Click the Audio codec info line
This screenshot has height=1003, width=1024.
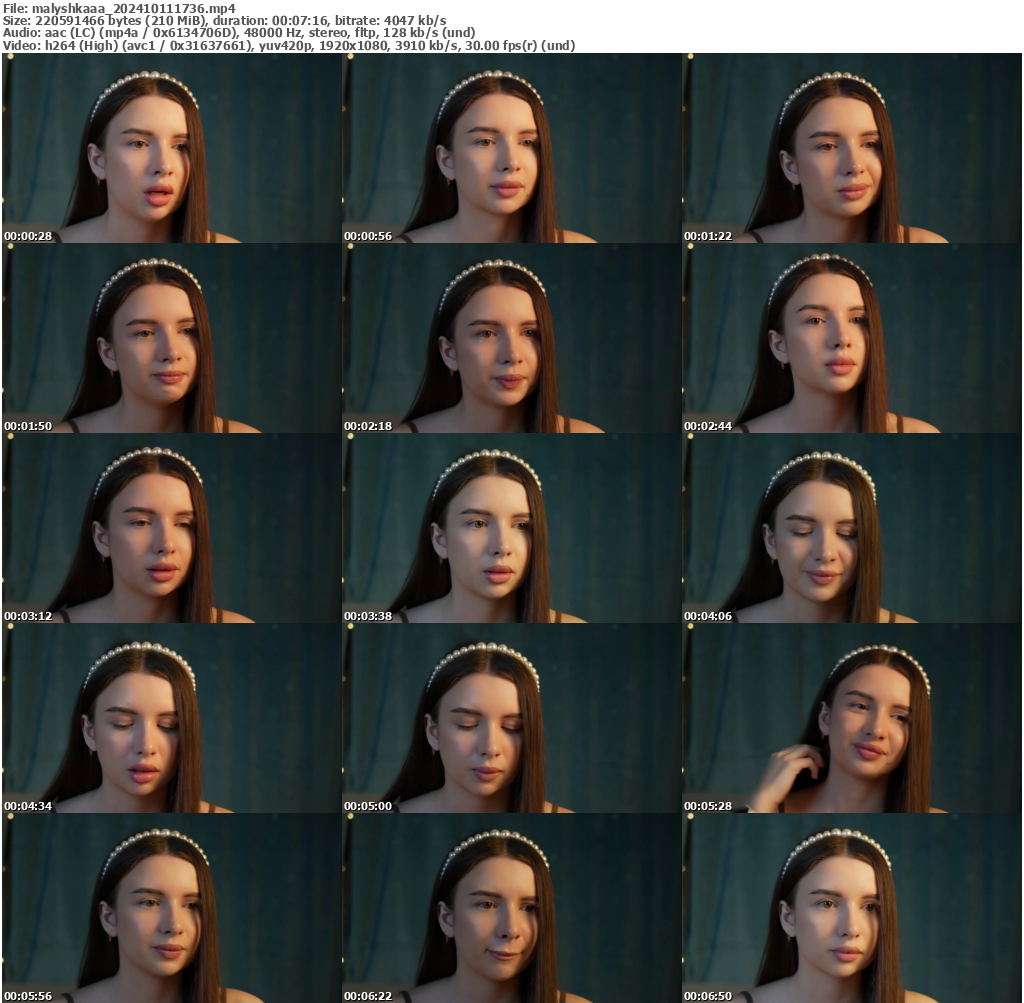(x=239, y=33)
